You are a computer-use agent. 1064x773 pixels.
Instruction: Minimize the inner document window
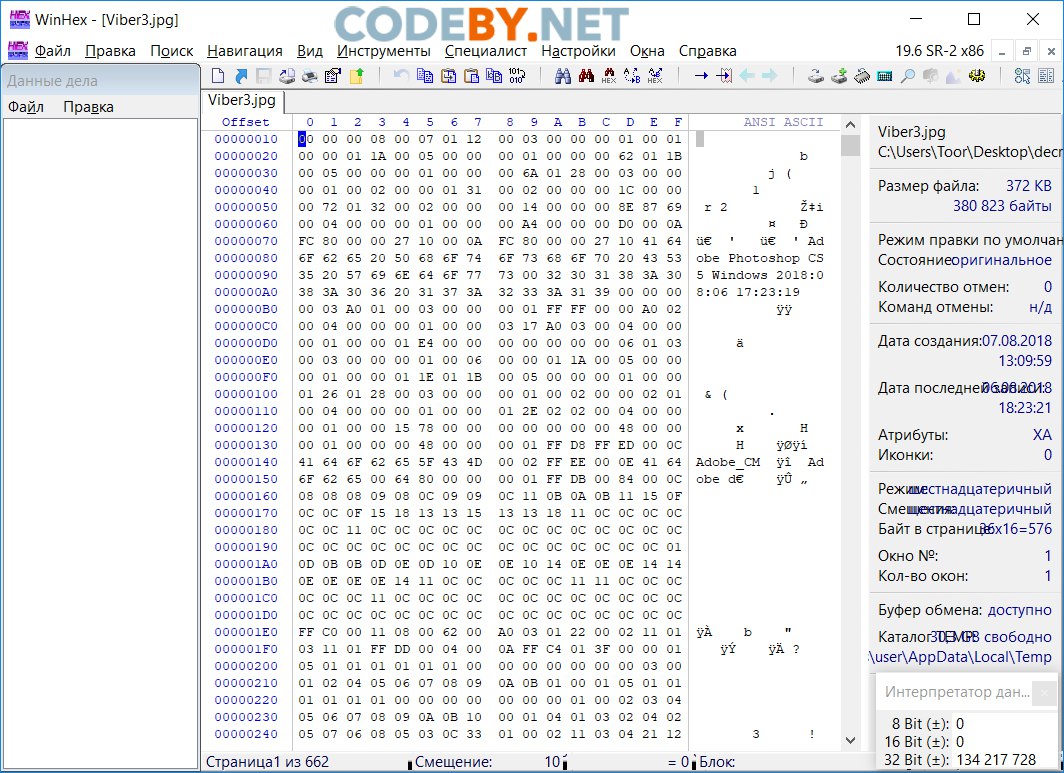(1002, 52)
